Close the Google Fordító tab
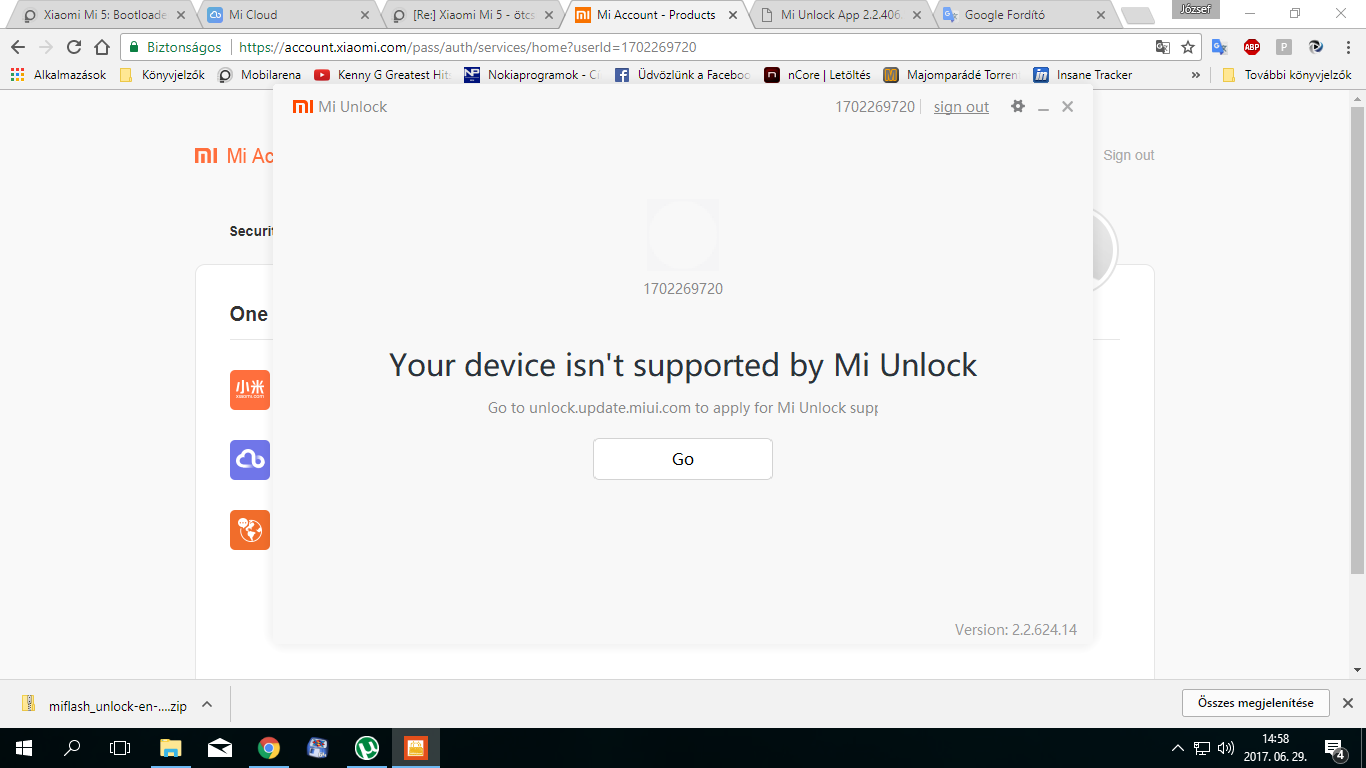 [1101, 15]
